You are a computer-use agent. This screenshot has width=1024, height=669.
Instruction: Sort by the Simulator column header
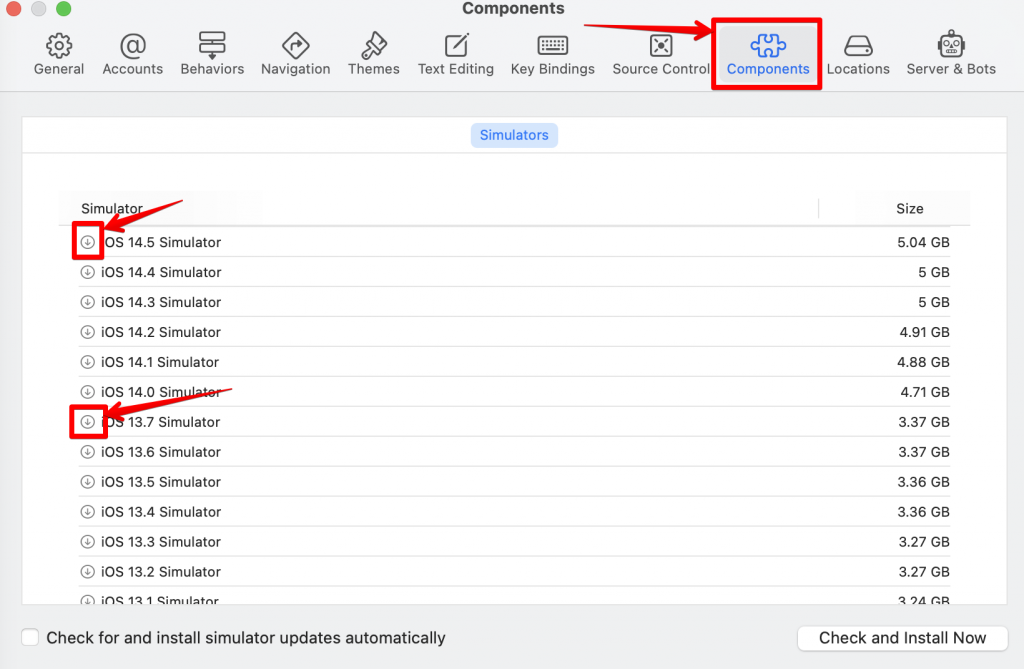click(112, 208)
